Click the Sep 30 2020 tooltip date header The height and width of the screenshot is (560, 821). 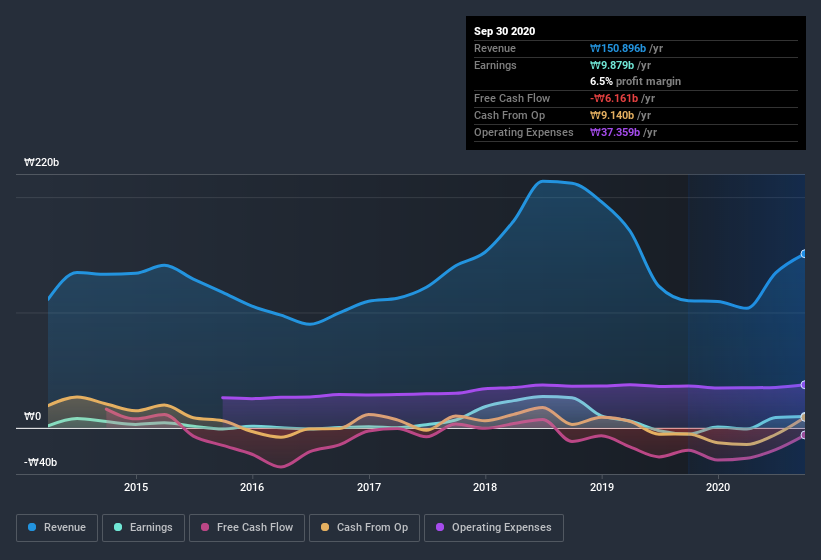click(x=504, y=31)
